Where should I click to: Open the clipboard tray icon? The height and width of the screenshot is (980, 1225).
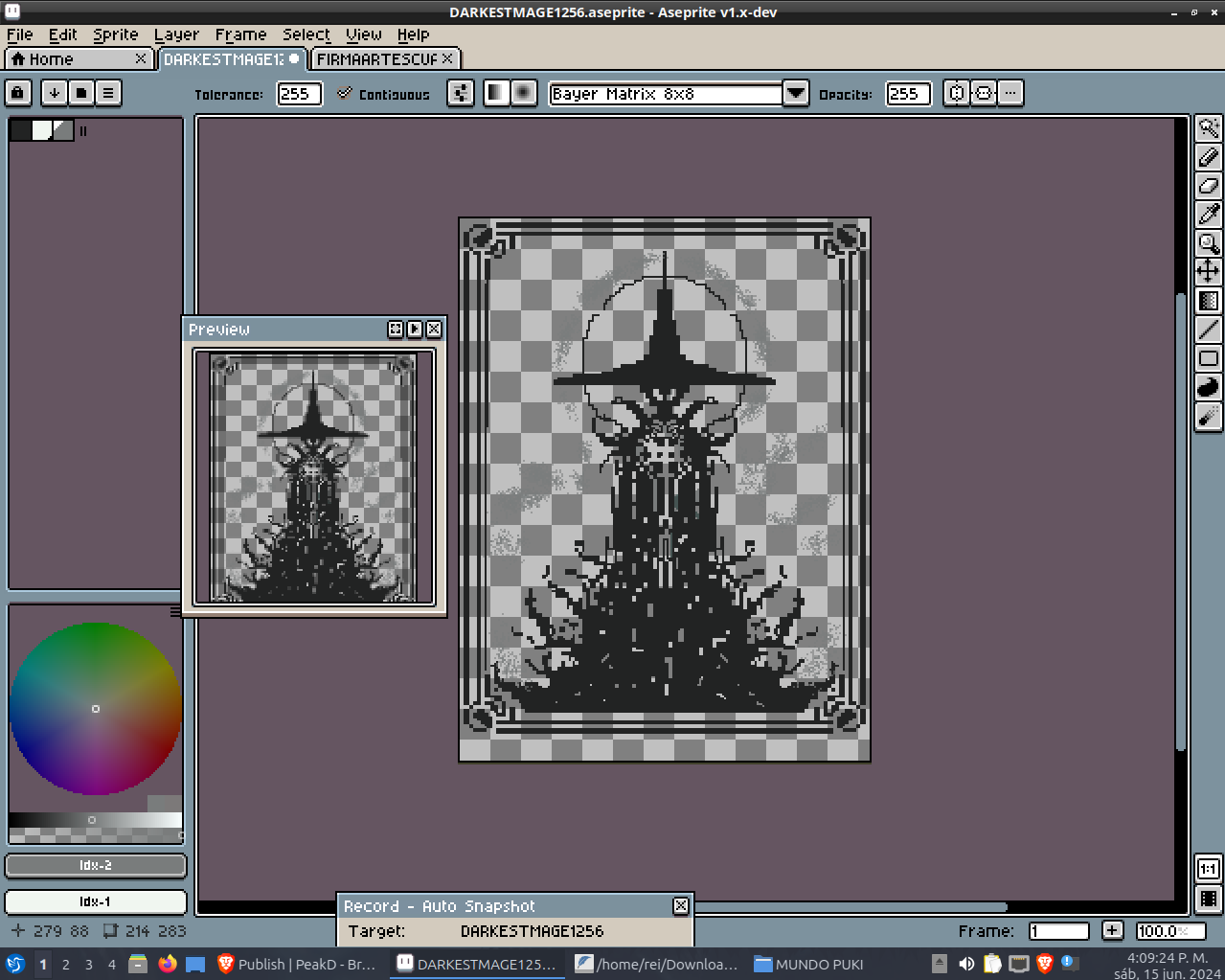pos(992,964)
